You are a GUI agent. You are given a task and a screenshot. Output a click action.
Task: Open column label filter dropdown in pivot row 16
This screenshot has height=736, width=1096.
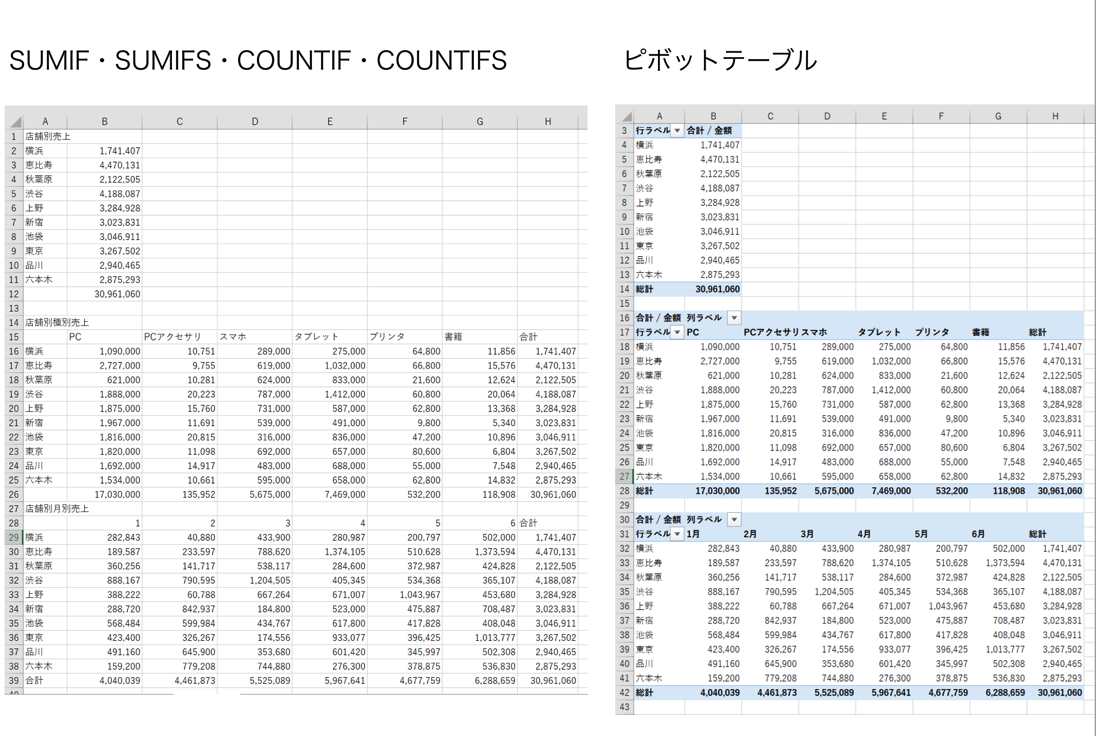click(x=734, y=318)
